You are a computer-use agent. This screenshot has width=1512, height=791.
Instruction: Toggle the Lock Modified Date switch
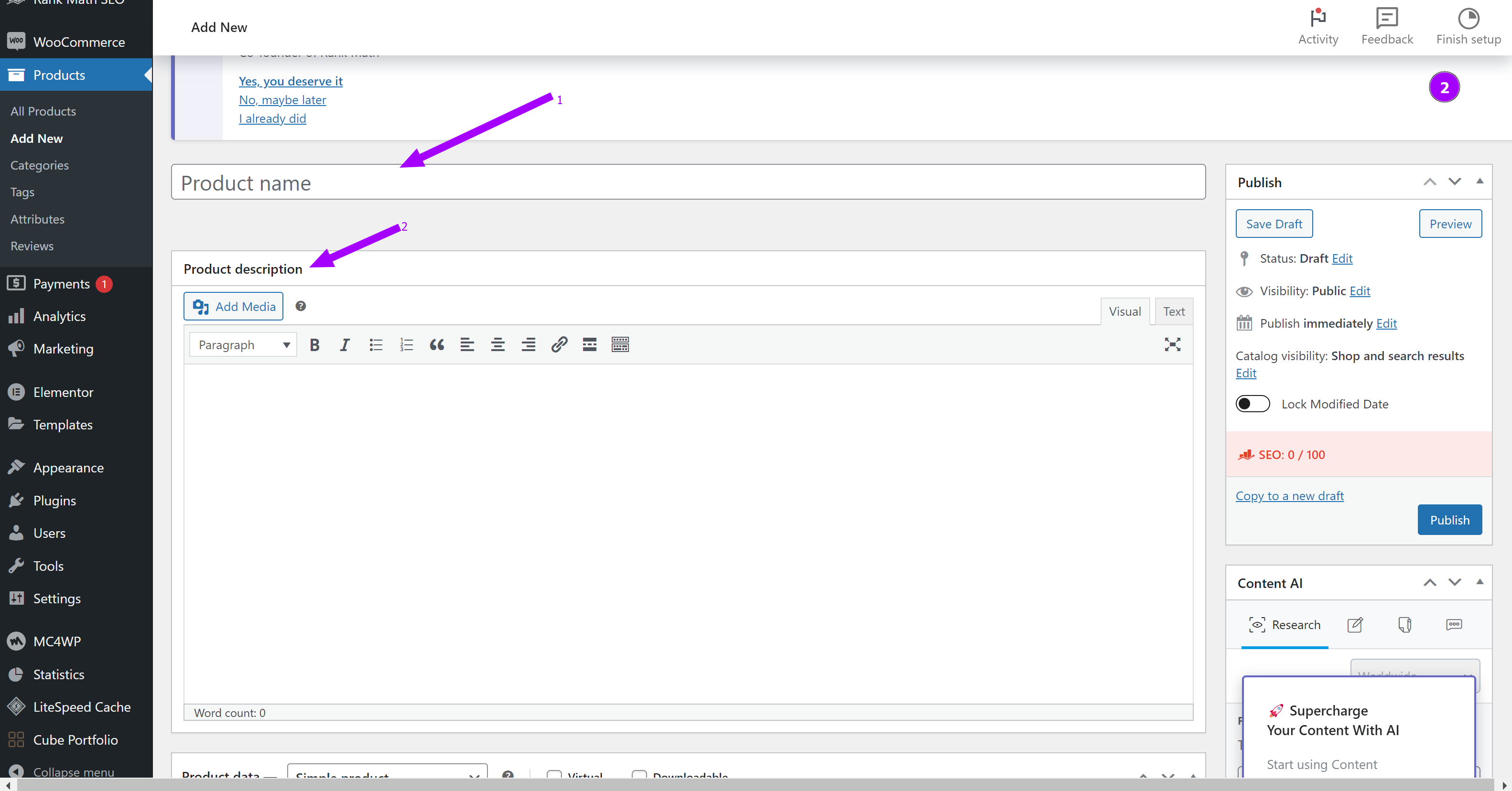click(x=1253, y=404)
